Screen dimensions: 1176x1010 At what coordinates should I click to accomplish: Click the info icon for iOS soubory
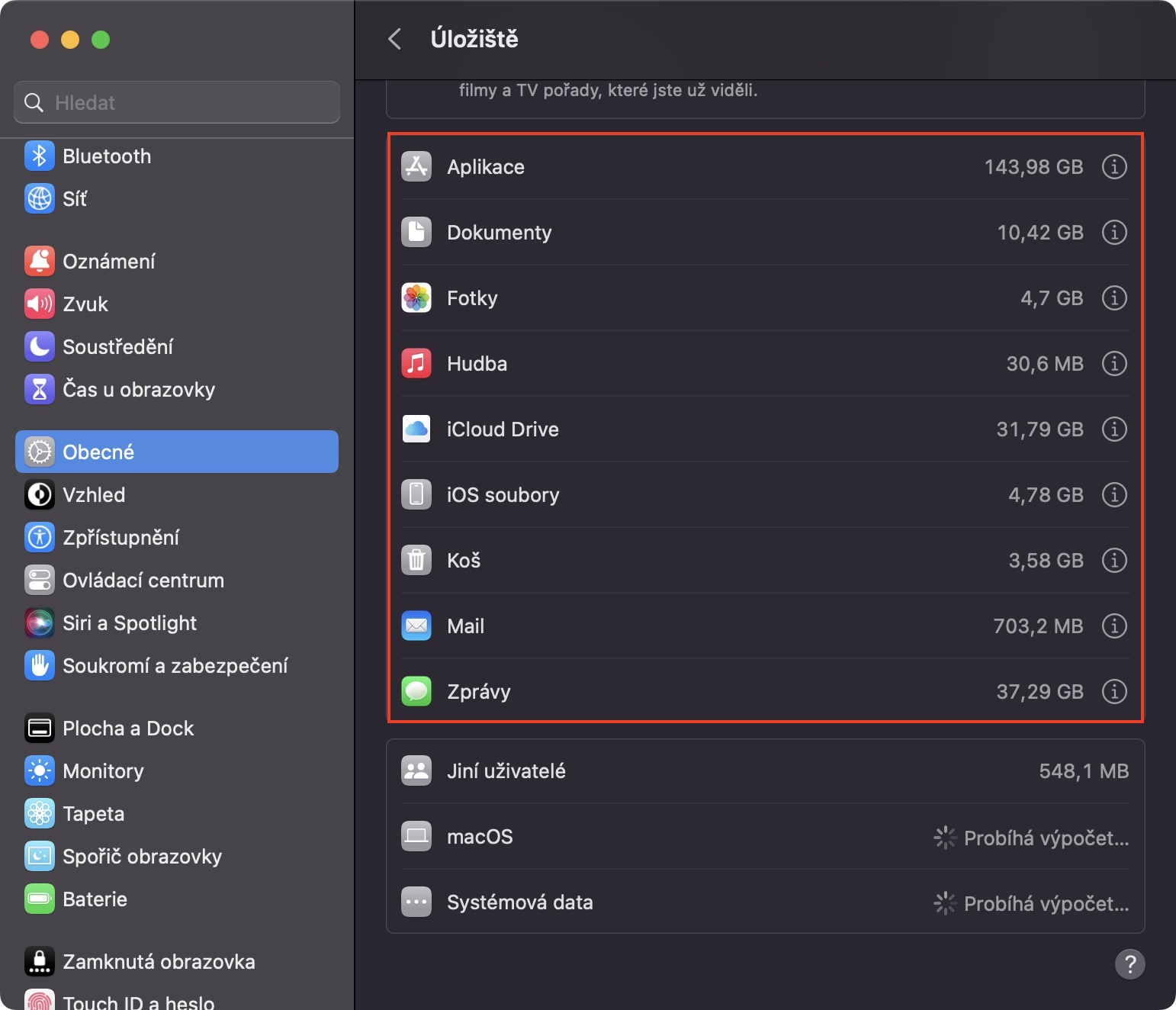coord(1114,494)
